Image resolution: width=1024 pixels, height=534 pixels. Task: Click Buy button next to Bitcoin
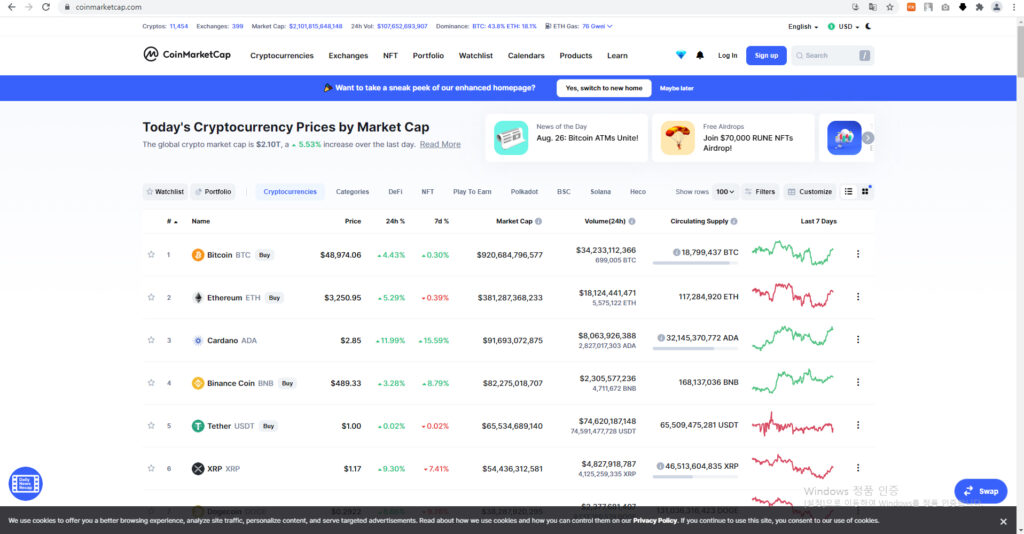264,255
